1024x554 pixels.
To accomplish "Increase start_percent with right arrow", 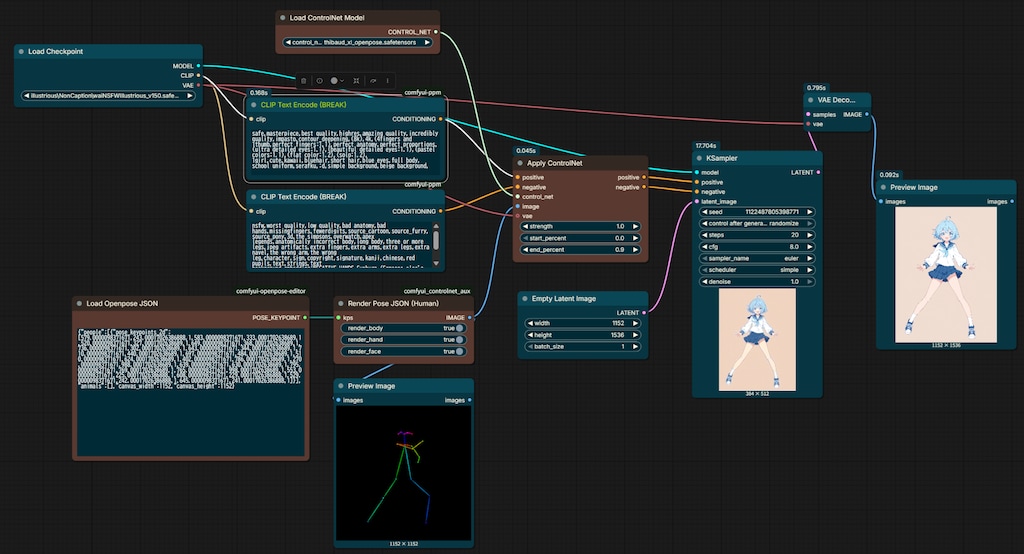I will click(635, 238).
